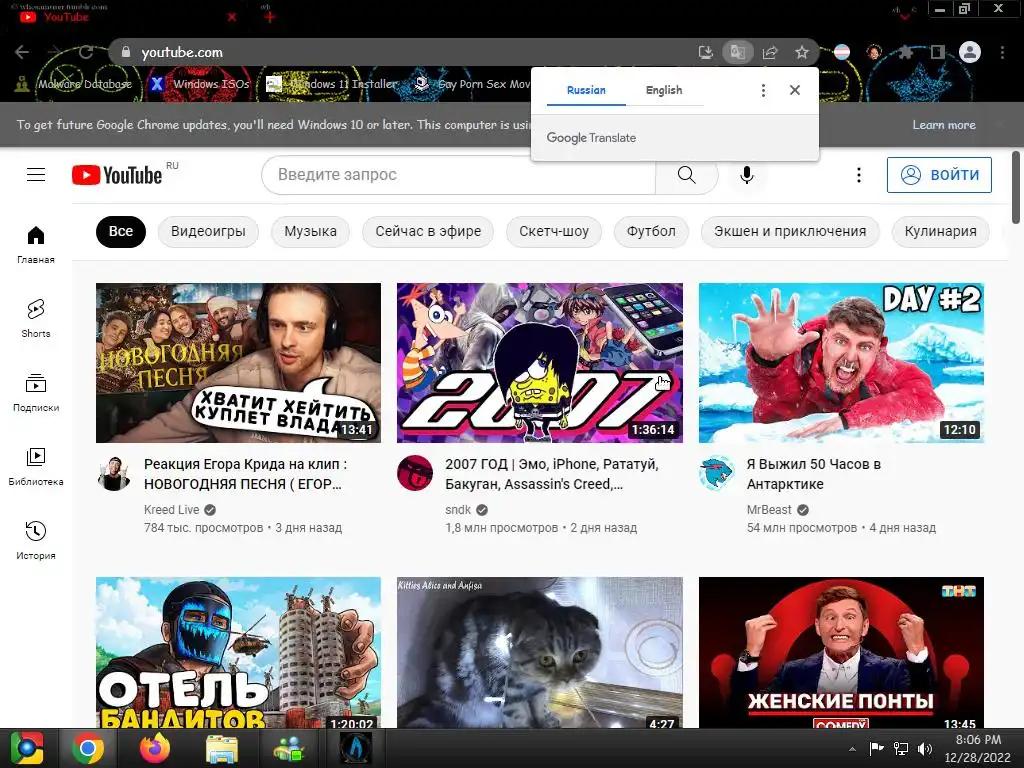Click the taskbar network icon
Image resolution: width=1024 pixels, height=768 pixels.
click(901, 749)
